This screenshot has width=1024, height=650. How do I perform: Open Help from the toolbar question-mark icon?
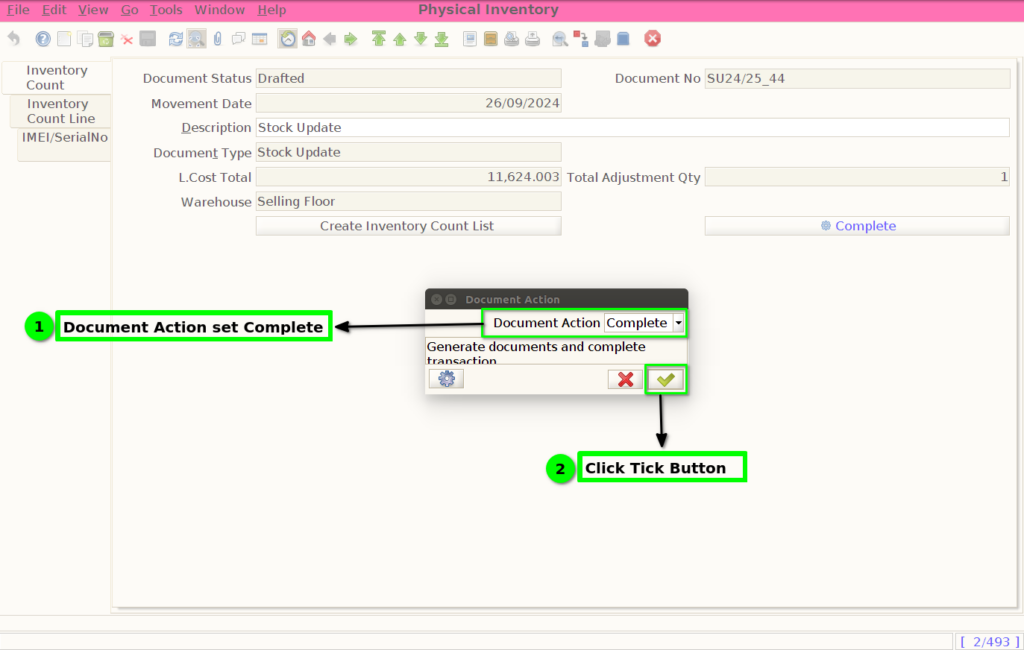pos(43,39)
